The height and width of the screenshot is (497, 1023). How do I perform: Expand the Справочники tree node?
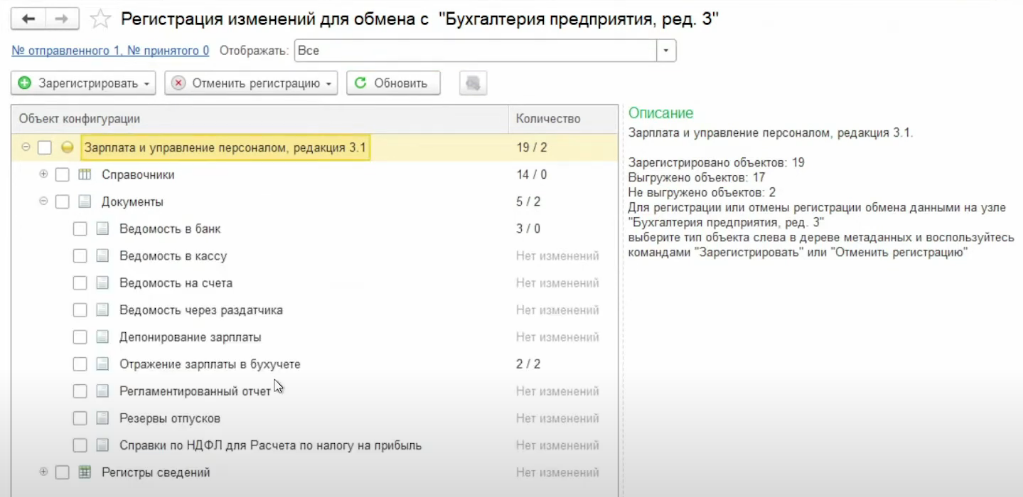pos(44,174)
